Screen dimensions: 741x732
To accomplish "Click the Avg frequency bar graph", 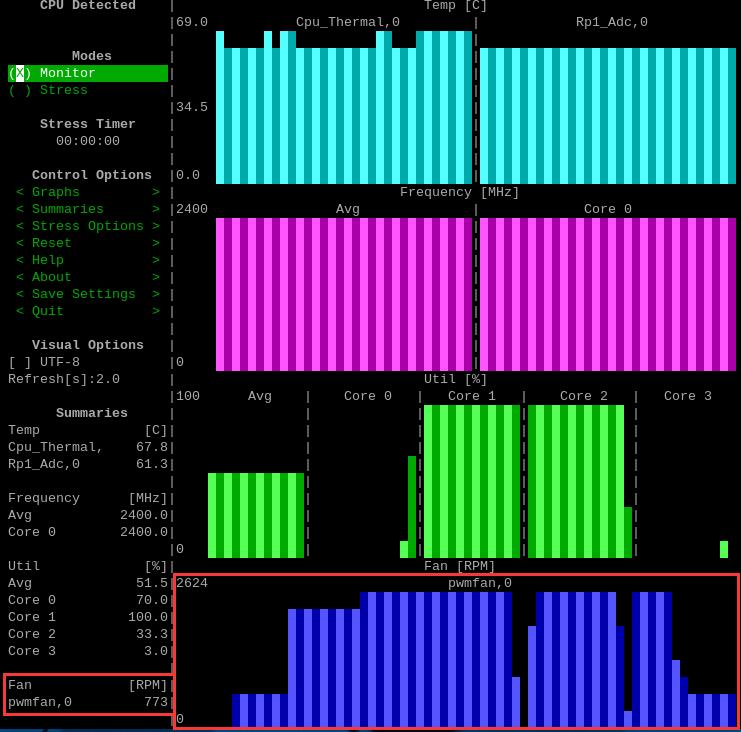I will coord(343,294).
